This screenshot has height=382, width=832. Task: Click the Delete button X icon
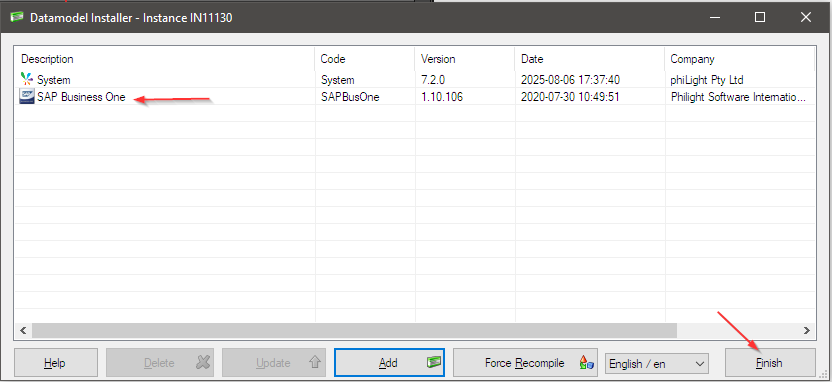203,363
